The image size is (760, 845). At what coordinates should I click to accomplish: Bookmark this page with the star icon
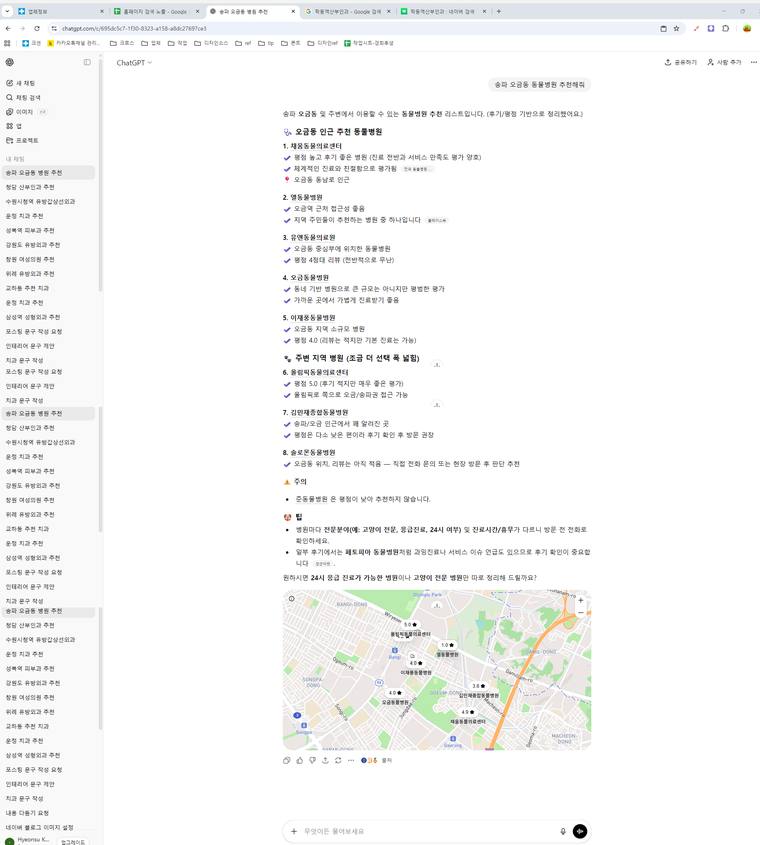click(676, 29)
